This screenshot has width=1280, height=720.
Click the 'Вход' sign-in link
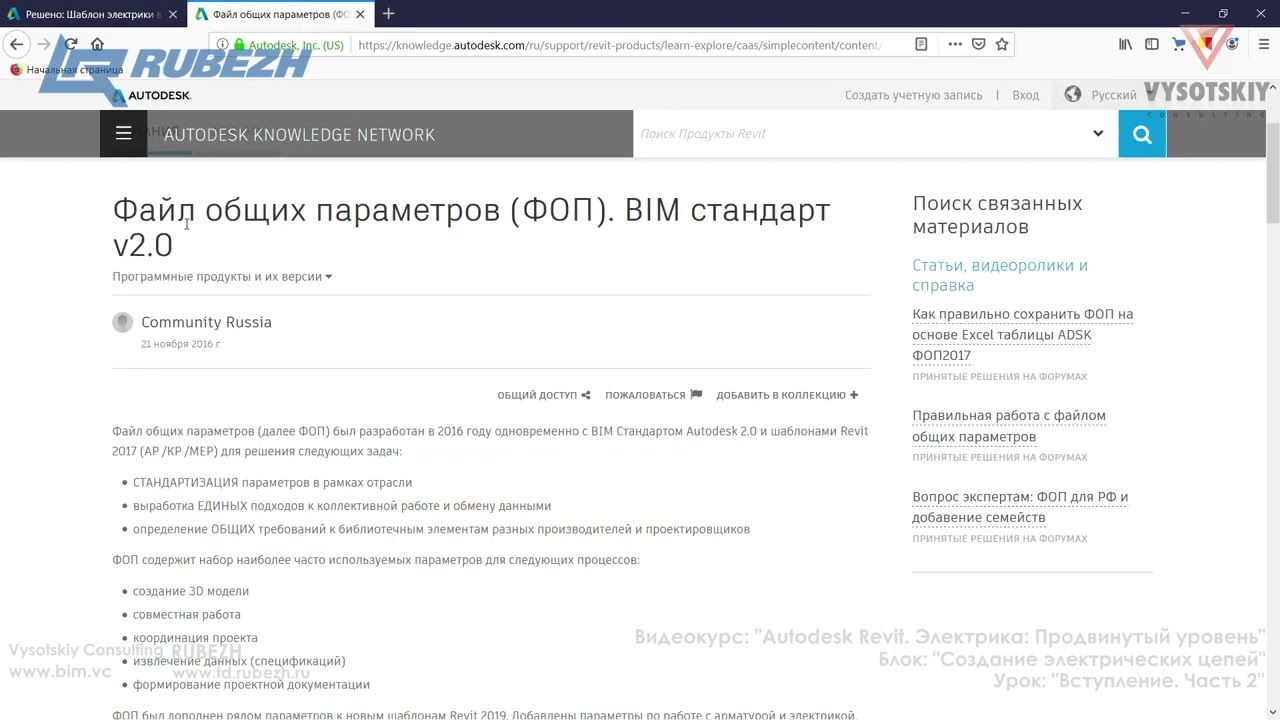1025,95
